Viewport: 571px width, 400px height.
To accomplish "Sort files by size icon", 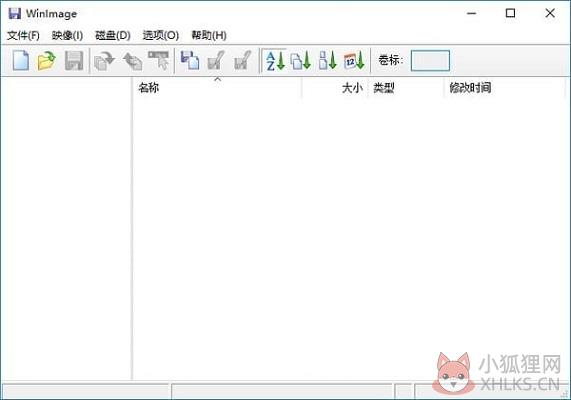I will 327,60.
